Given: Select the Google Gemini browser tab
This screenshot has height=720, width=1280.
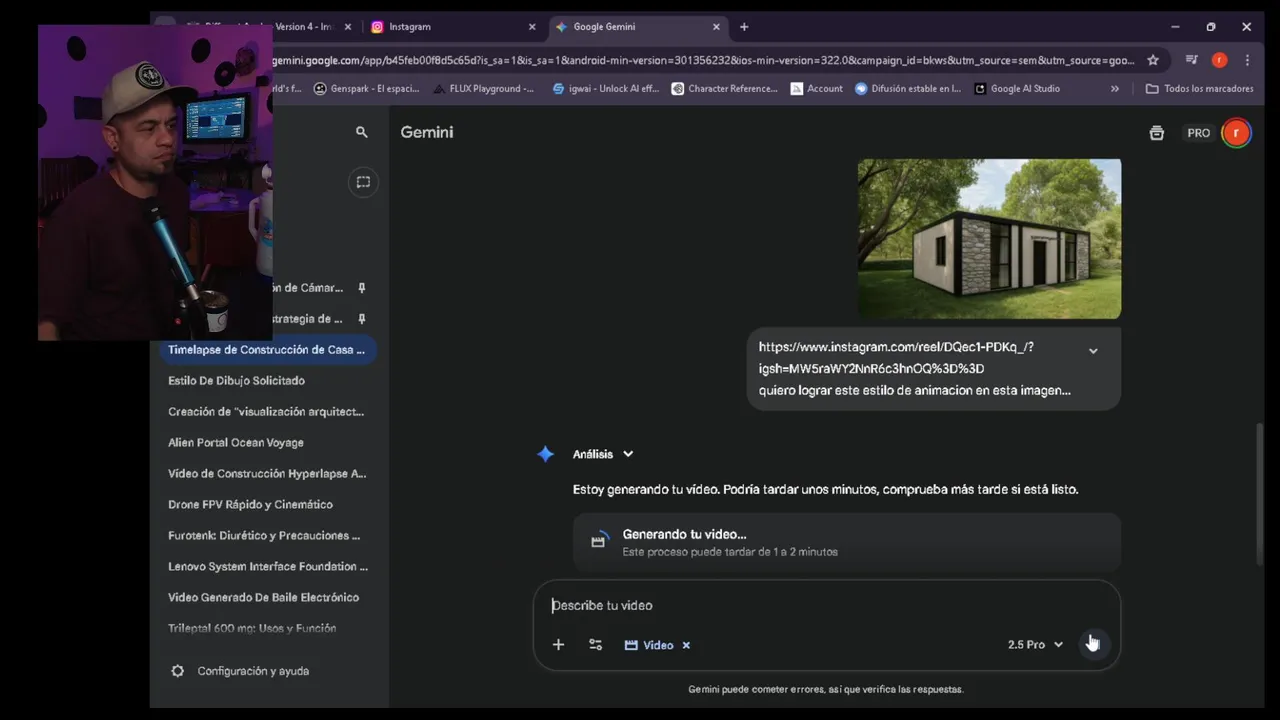Looking at the screenshot, I should [x=637, y=27].
